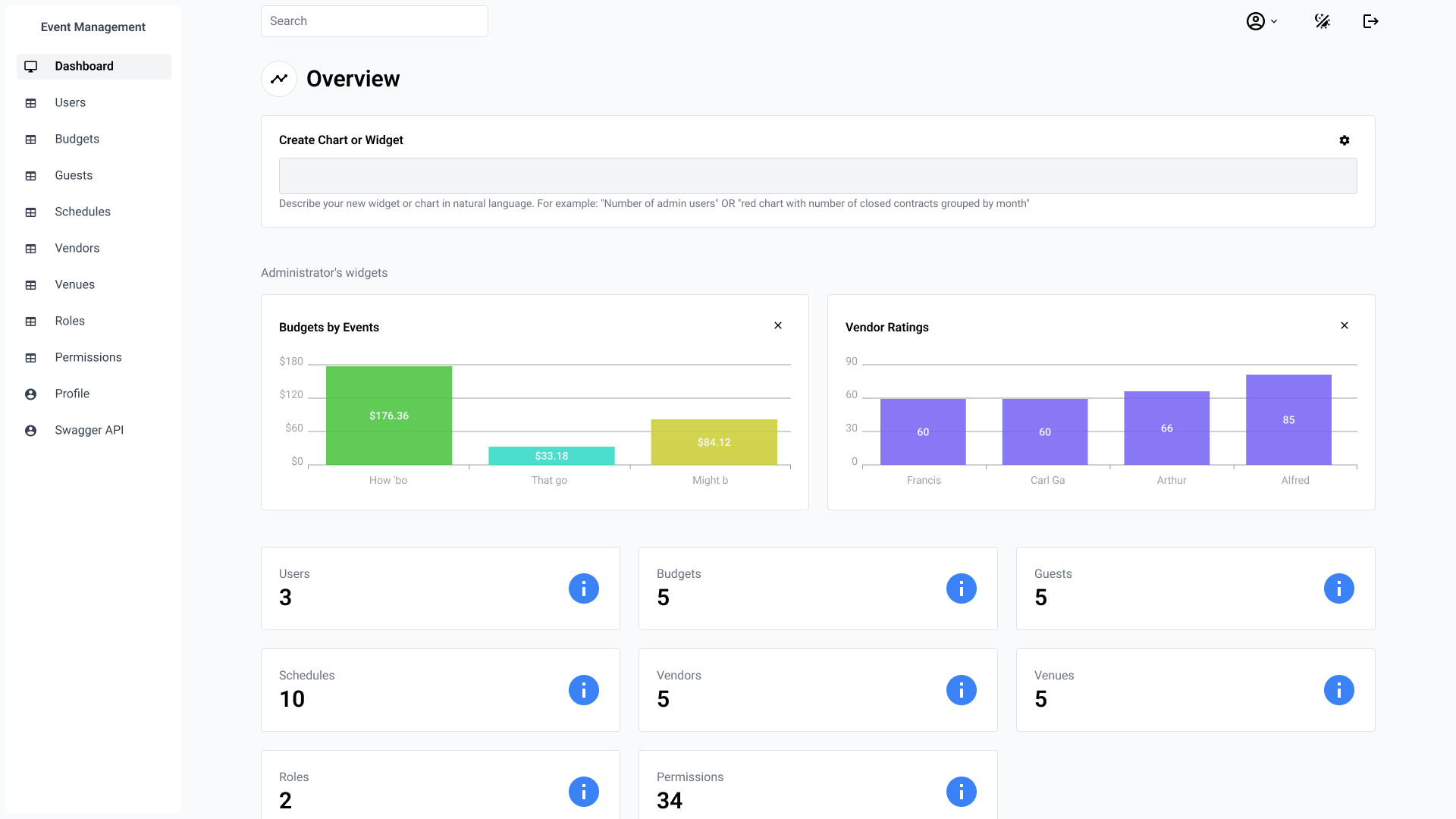This screenshot has height=819, width=1456.
Task: Click the Dashboard monitor icon in sidebar
Action: tap(30, 66)
